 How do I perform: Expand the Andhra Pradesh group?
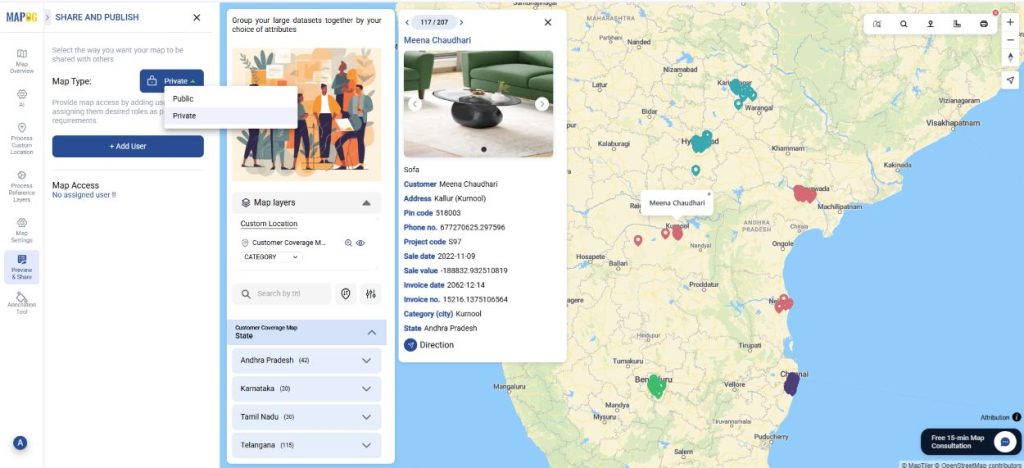tap(307, 360)
